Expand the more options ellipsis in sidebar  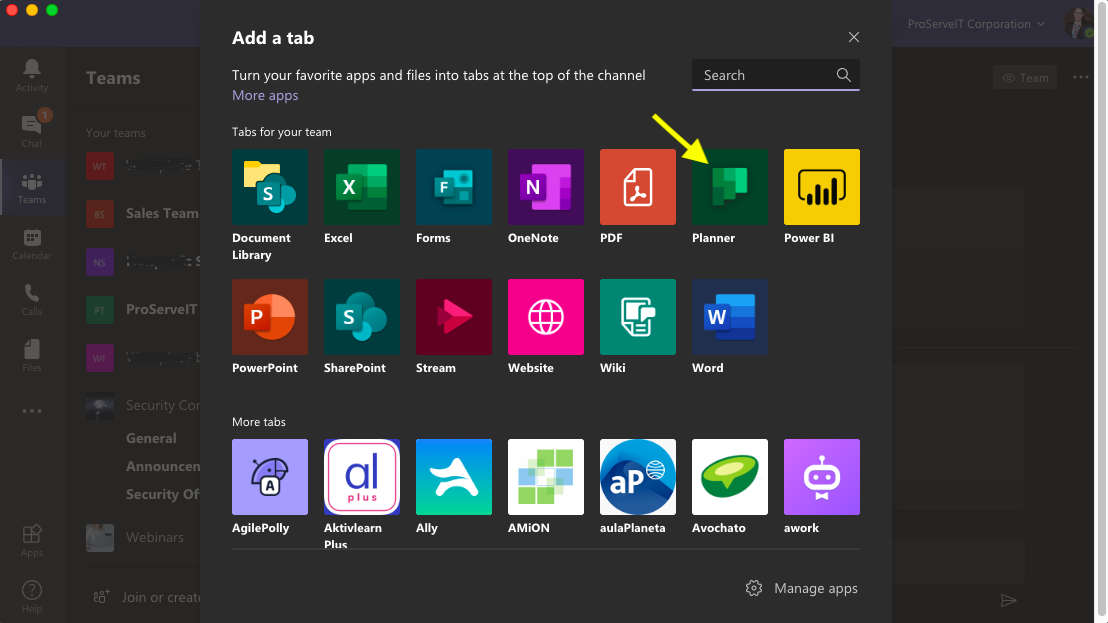[31, 411]
